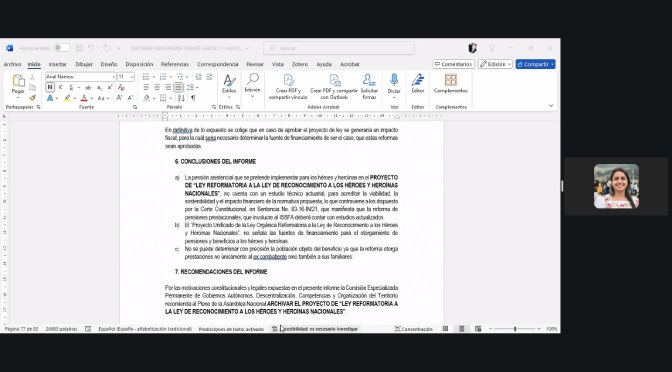Open the Estilos gallery
The height and width of the screenshot is (372, 672).
point(229,87)
